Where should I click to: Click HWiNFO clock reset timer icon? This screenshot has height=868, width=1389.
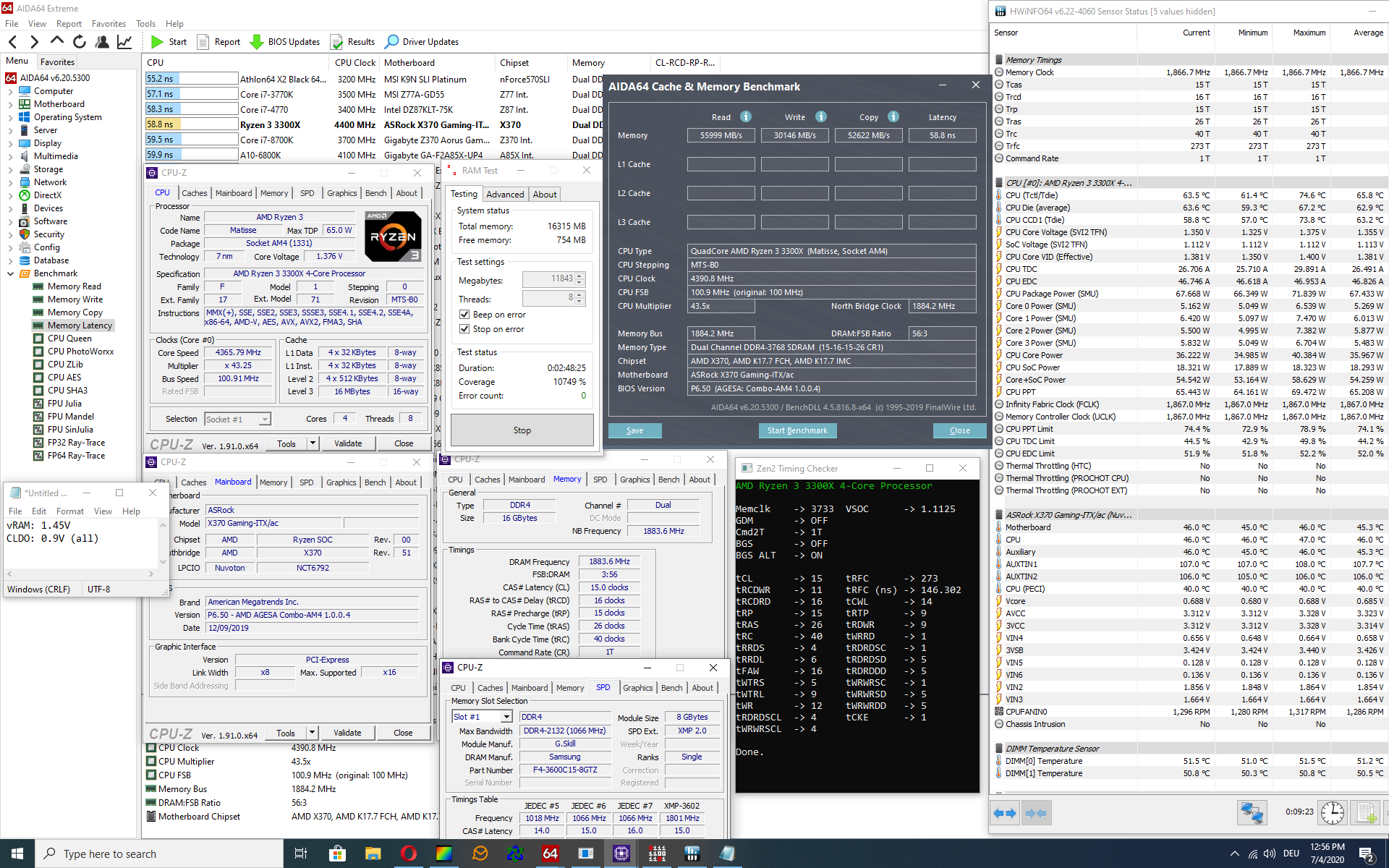[1332, 813]
